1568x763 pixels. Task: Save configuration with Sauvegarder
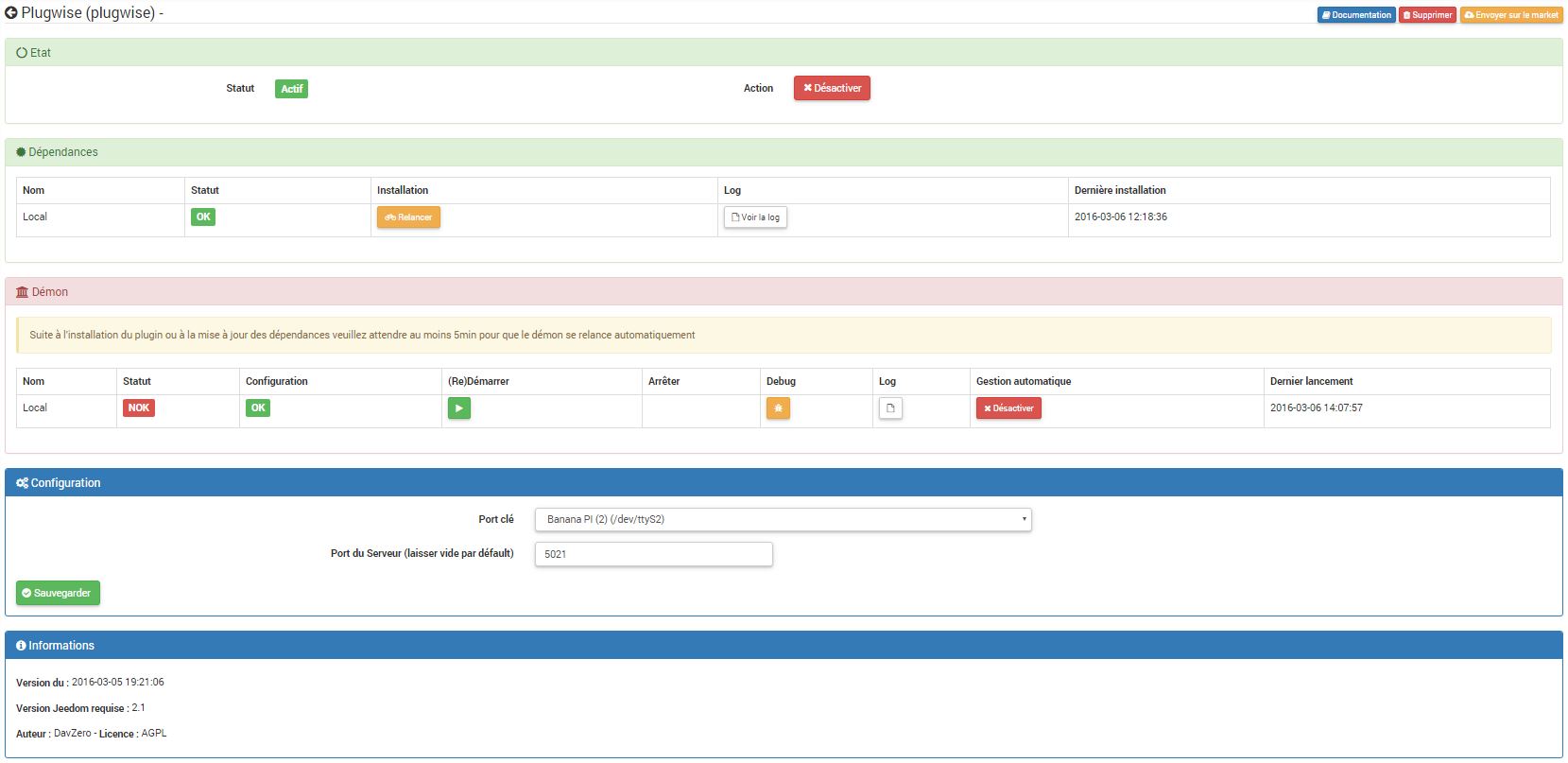click(x=58, y=593)
